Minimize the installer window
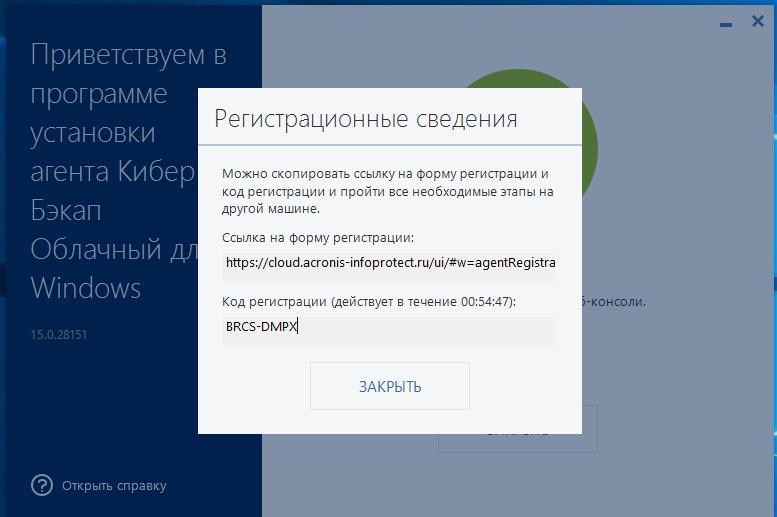Image resolution: width=777 pixels, height=517 pixels. click(x=726, y=24)
